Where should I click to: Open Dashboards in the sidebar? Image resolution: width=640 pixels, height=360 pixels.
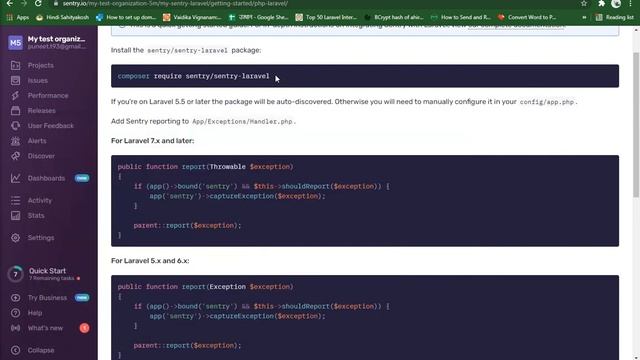tap(46, 178)
